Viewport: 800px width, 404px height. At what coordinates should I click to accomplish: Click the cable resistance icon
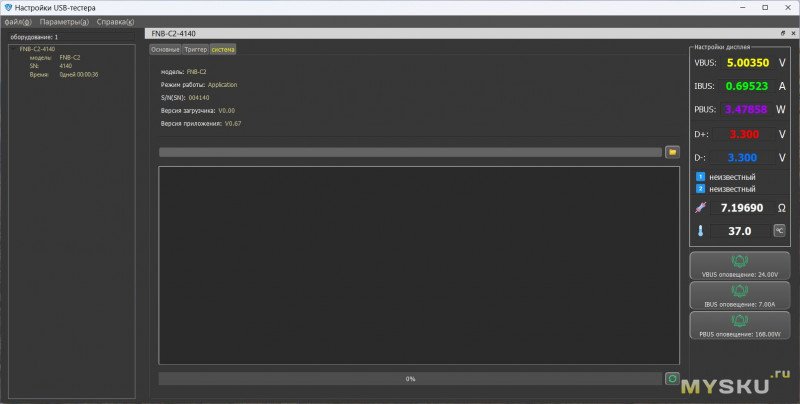coord(700,208)
